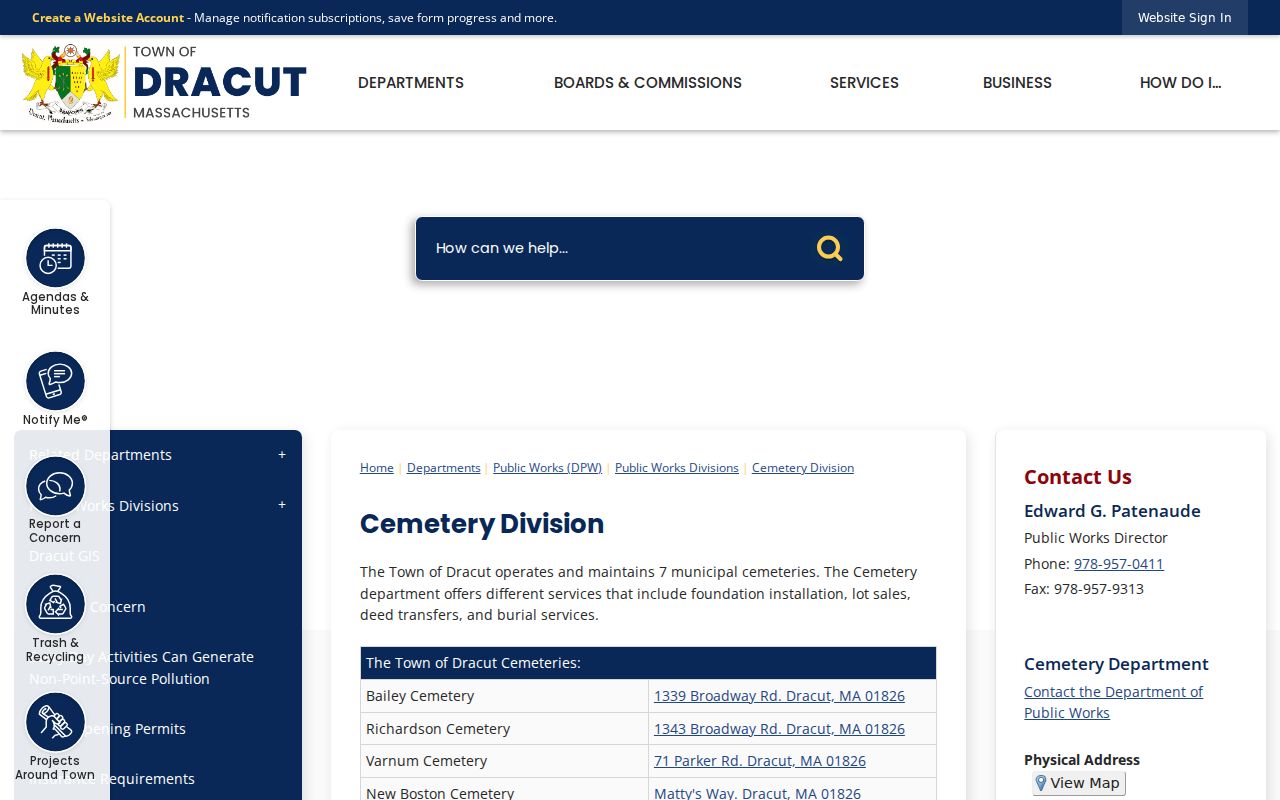This screenshot has width=1280, height=800.
Task: Click the search magnifier icon
Action: click(829, 248)
